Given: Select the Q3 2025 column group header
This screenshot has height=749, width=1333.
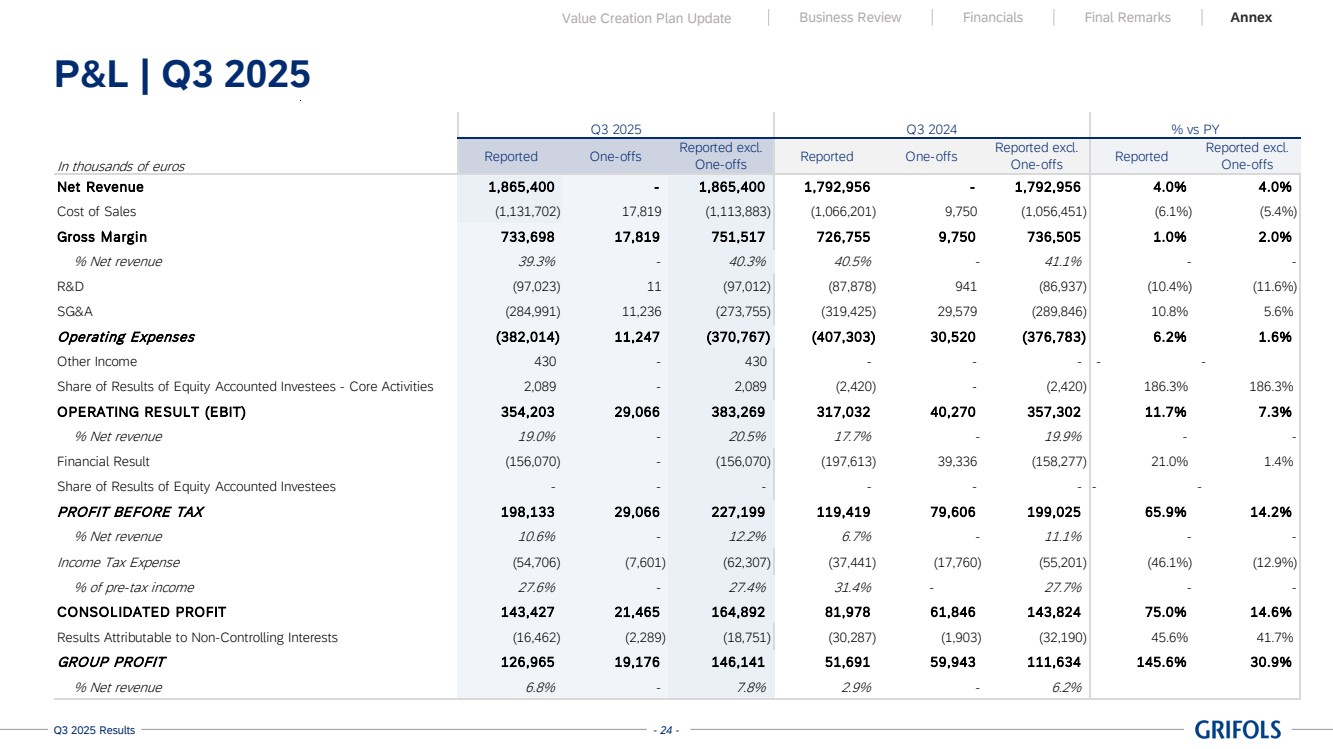Looking at the screenshot, I should 615,129.
